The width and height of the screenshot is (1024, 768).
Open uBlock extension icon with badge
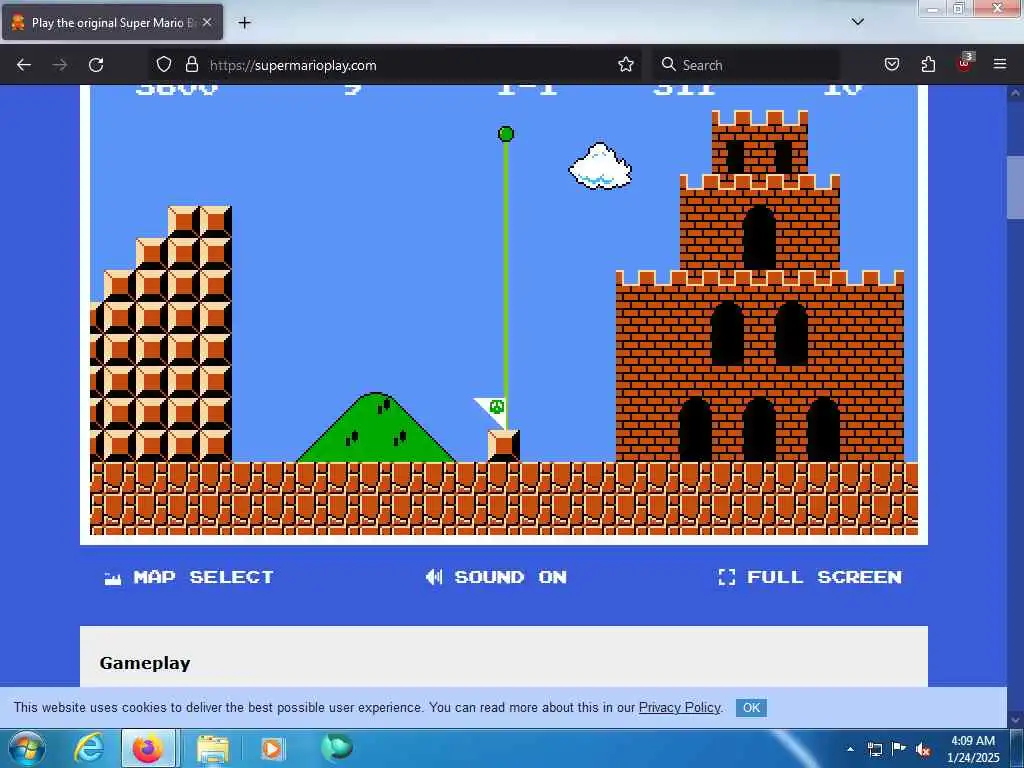click(x=965, y=63)
